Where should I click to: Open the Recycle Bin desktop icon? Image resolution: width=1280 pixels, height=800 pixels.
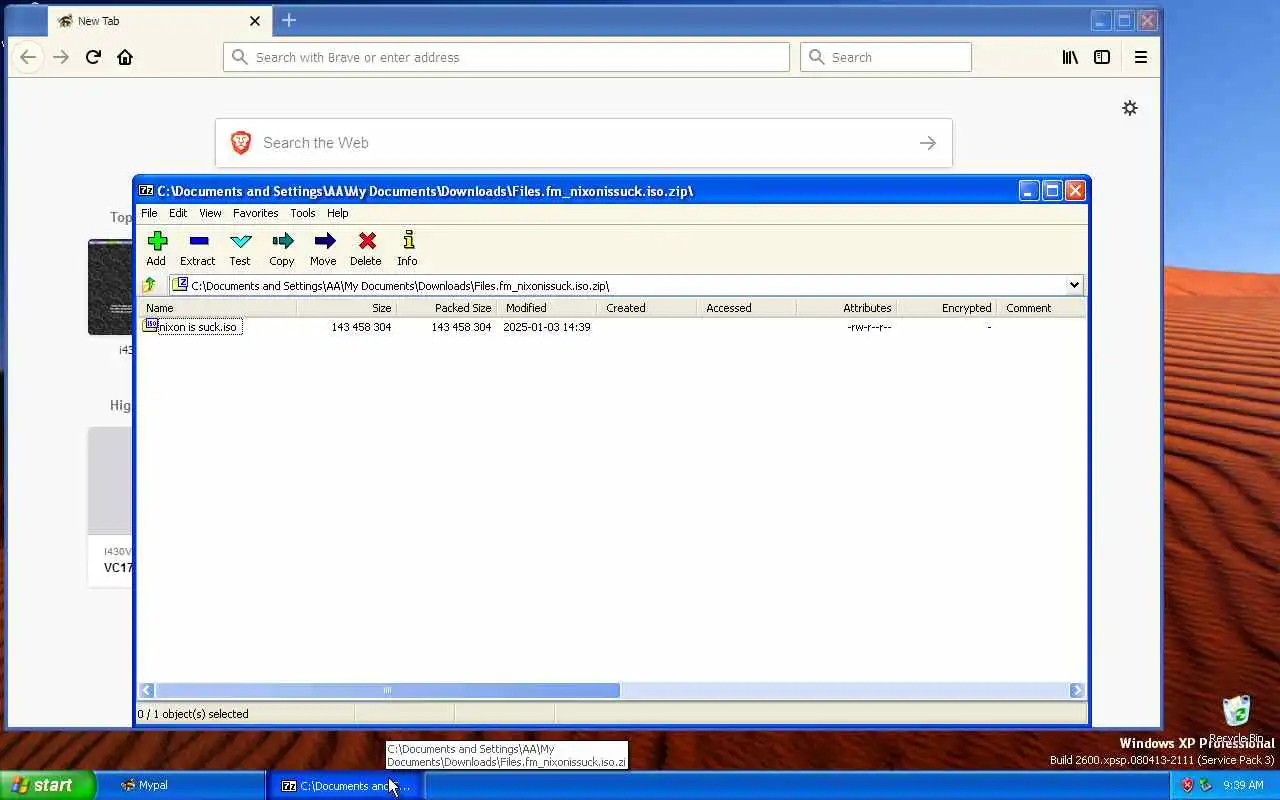[x=1237, y=720]
